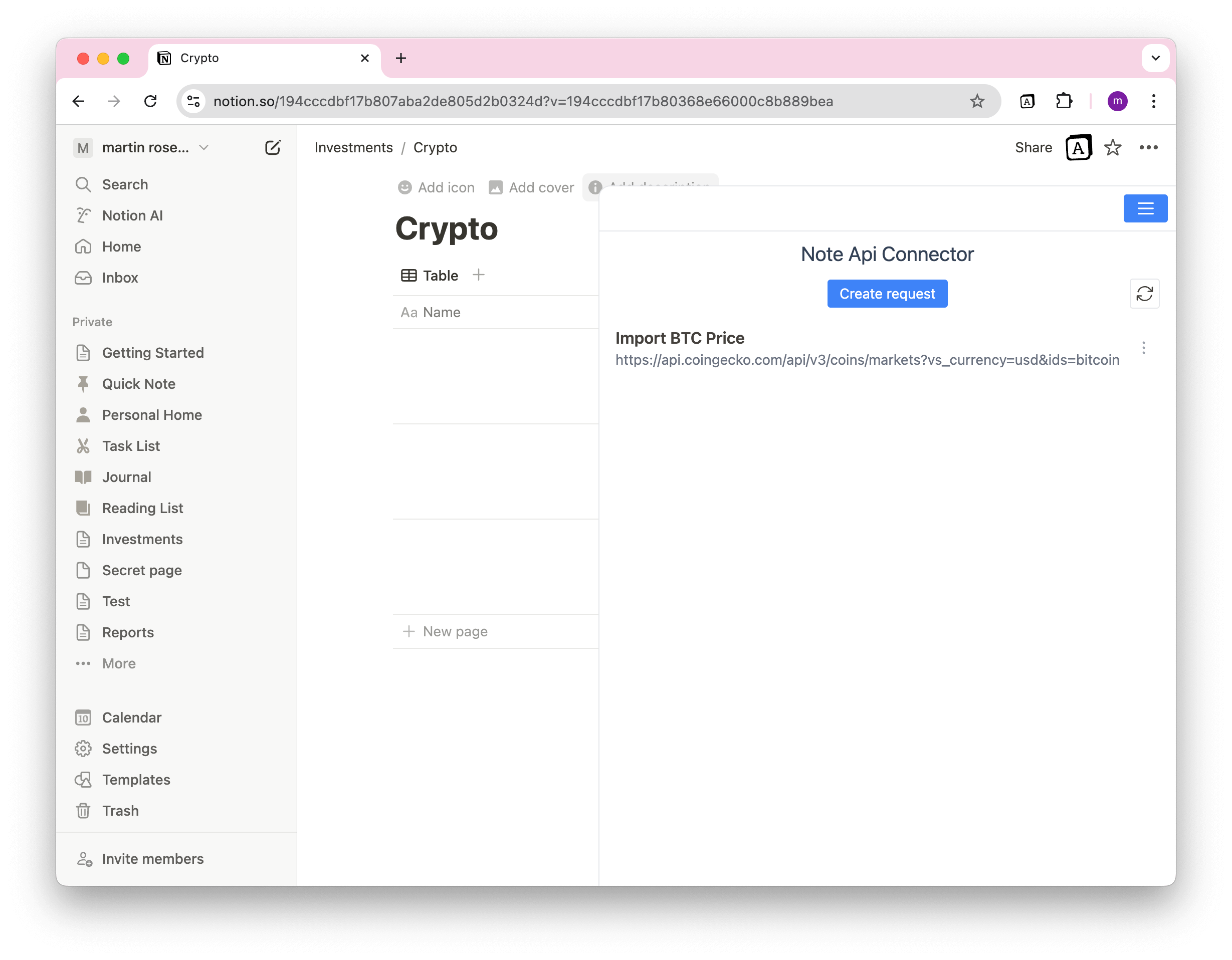Image resolution: width=1232 pixels, height=960 pixels.
Task: Click the Create request button
Action: click(x=887, y=293)
